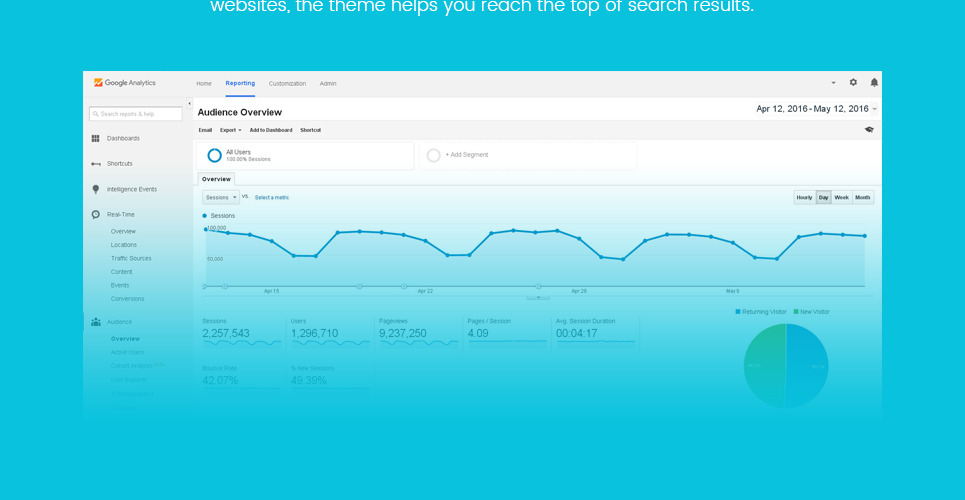
Task: Open the settings gear icon
Action: click(853, 83)
